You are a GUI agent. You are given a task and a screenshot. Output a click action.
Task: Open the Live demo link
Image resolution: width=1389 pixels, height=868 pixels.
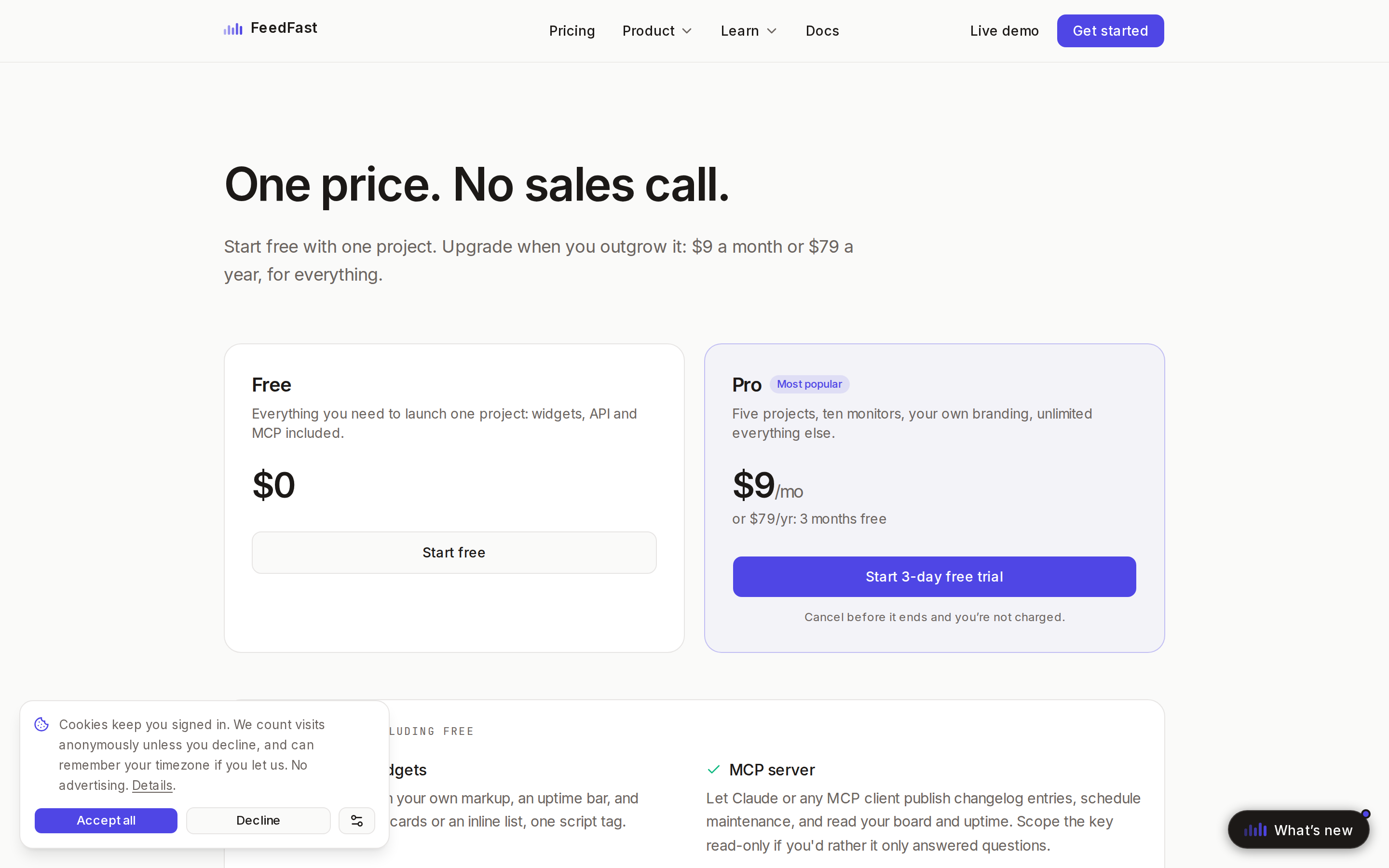[1004, 31]
